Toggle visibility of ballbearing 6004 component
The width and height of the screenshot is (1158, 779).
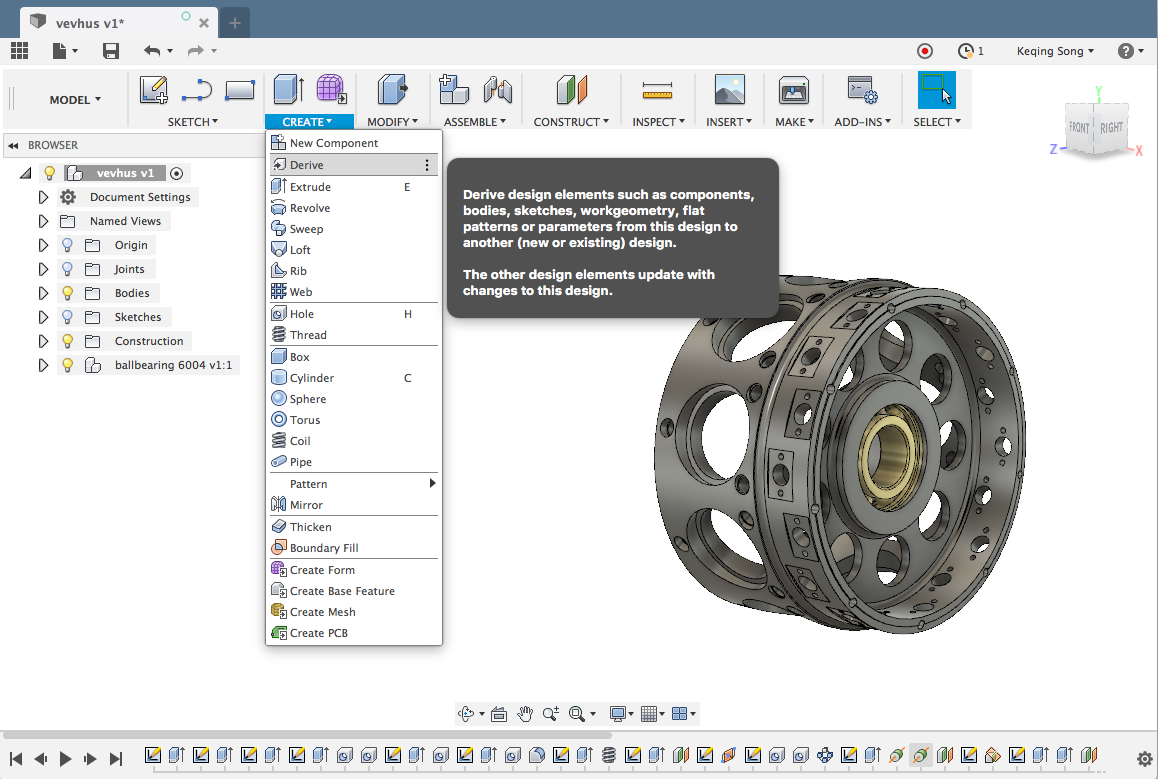(x=68, y=365)
